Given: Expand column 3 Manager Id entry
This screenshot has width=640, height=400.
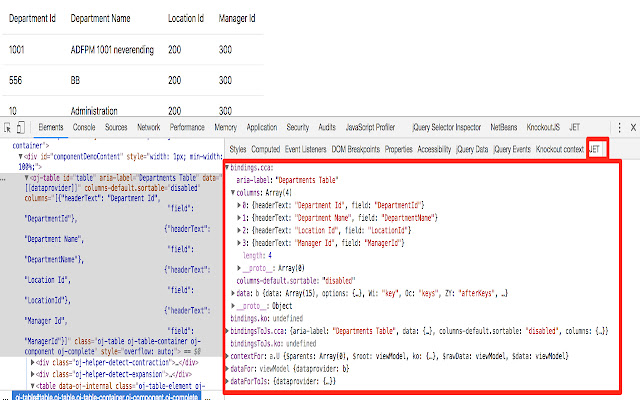Looking at the screenshot, I should tap(239, 243).
